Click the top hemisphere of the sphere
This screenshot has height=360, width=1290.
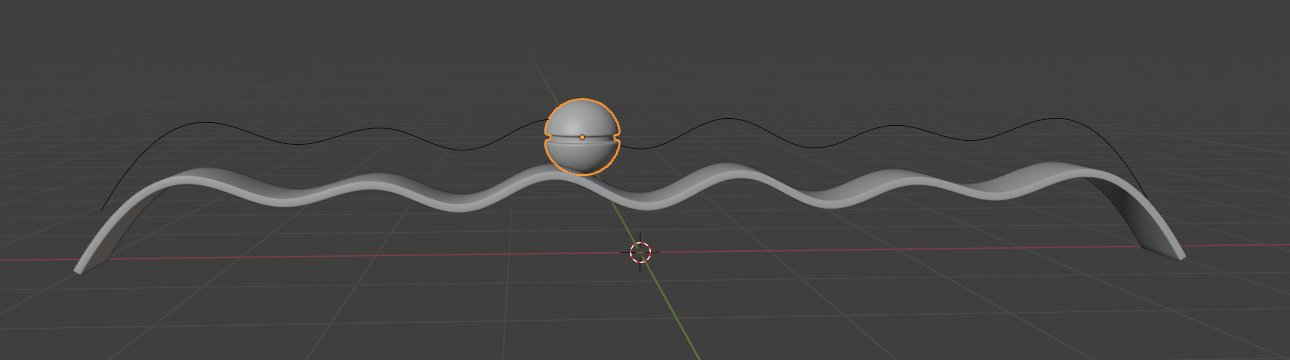[x=583, y=116]
